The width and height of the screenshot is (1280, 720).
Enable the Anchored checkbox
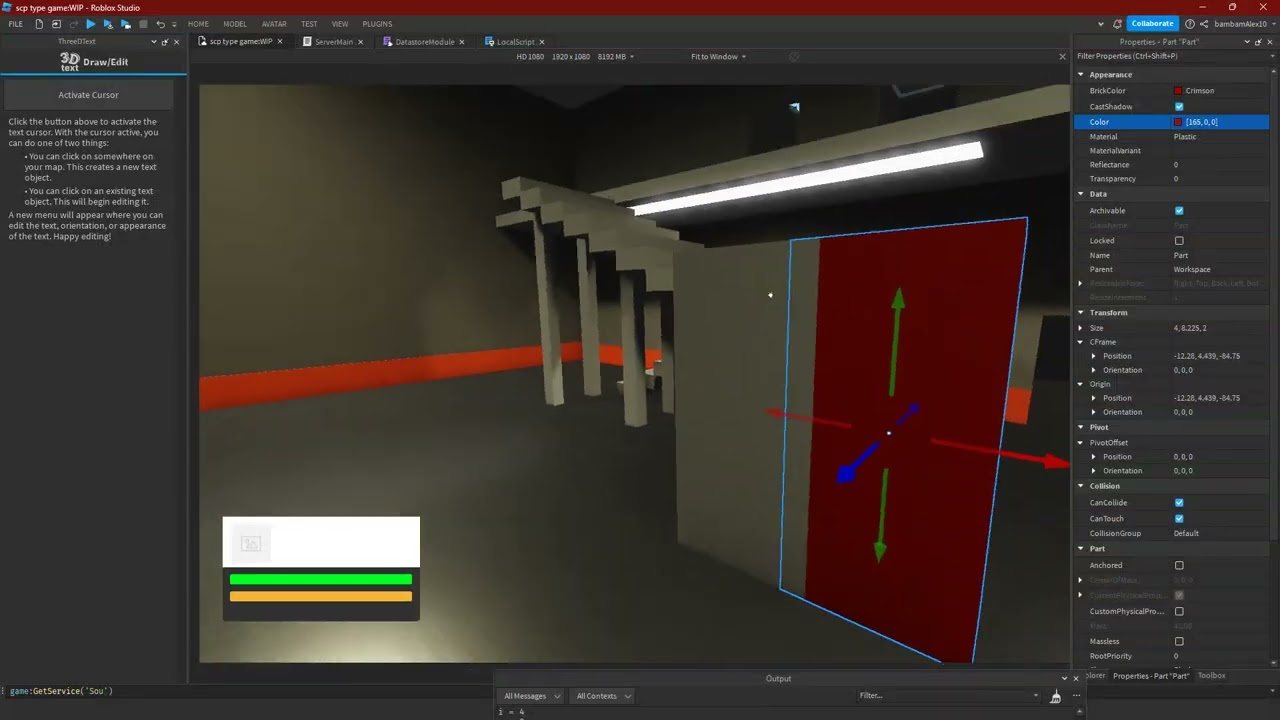click(x=1179, y=566)
